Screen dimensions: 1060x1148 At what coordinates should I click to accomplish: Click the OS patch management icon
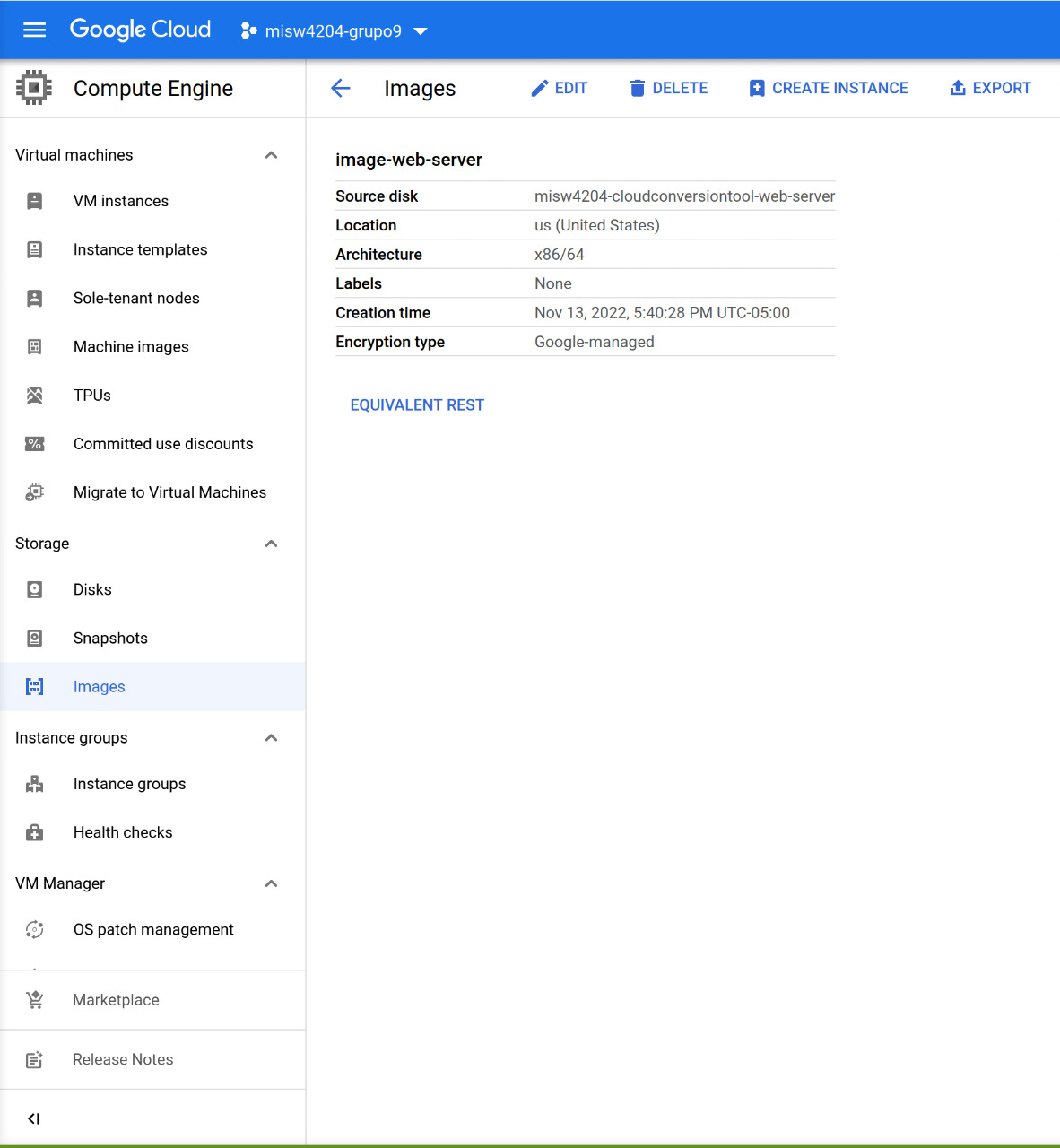coord(34,929)
